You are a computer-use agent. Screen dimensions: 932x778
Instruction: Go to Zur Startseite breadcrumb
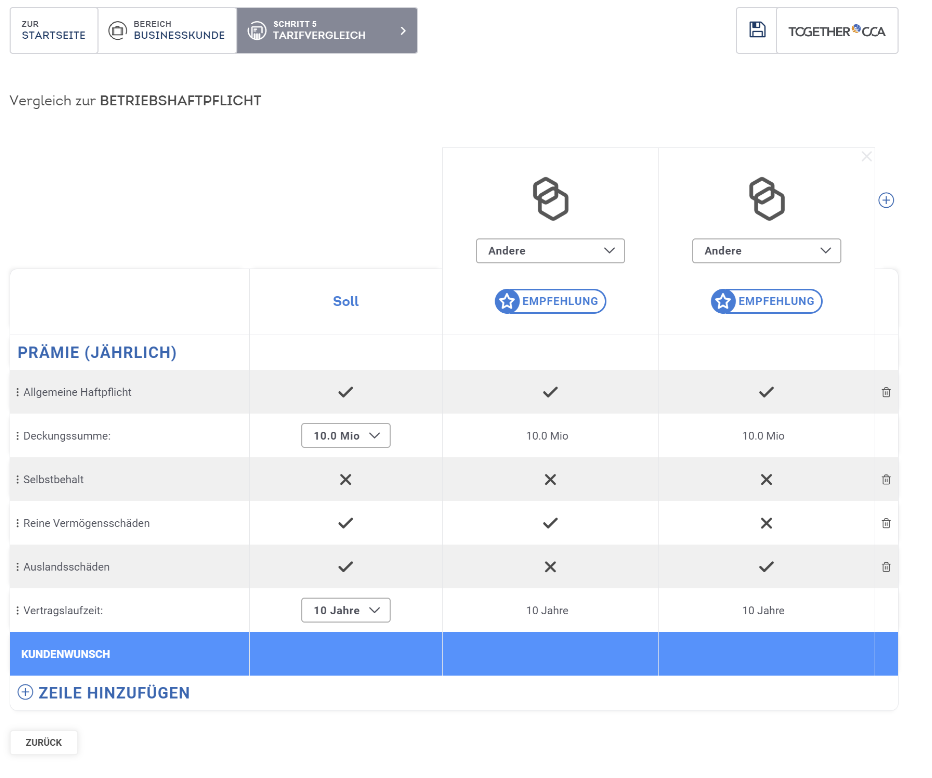pyautogui.click(x=54, y=31)
